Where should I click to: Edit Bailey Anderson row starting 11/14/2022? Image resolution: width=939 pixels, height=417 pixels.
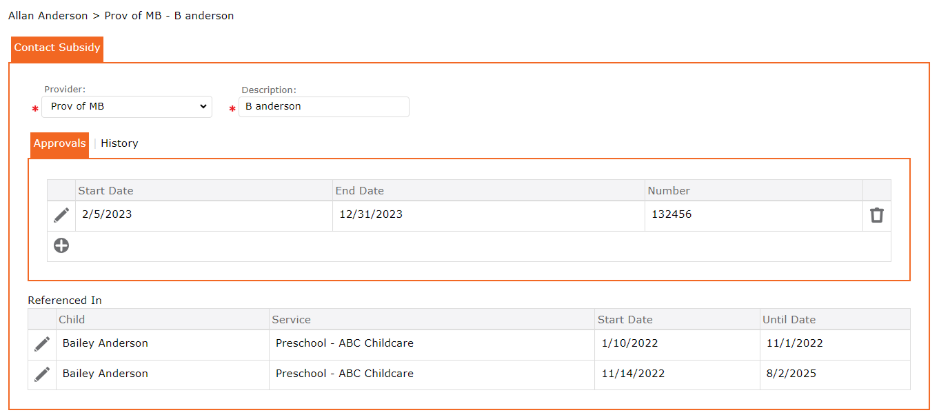coord(42,374)
